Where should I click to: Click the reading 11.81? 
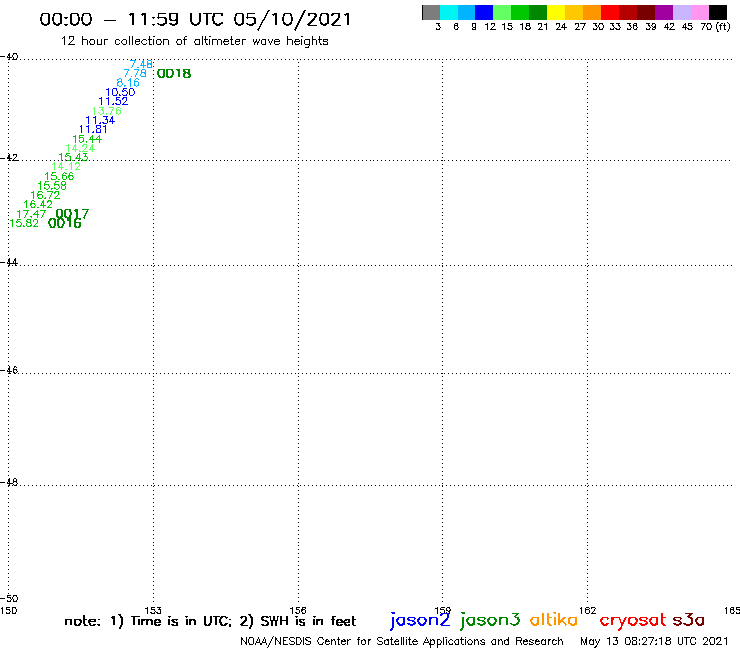point(93,129)
